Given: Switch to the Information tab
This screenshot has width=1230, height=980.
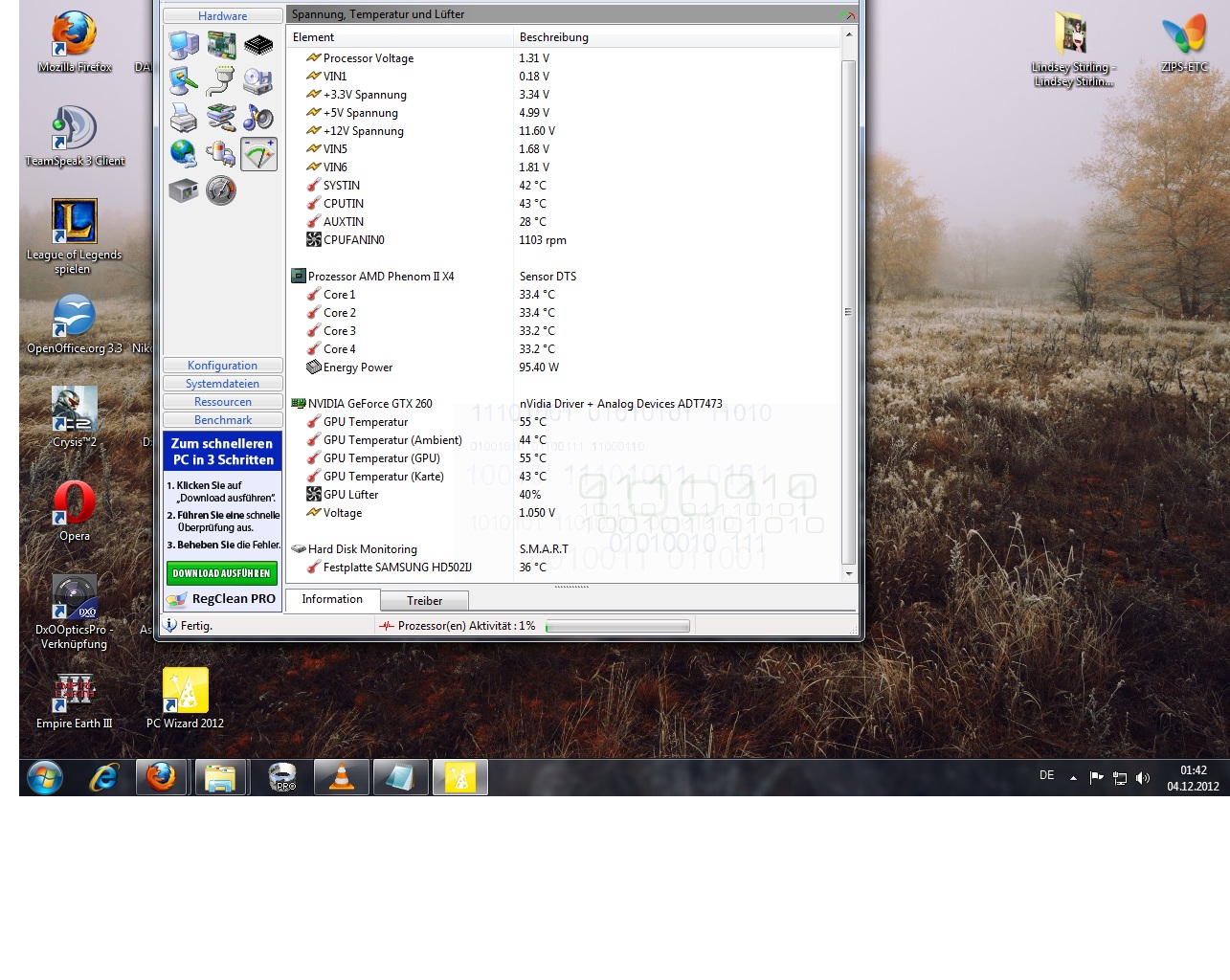Looking at the screenshot, I should click(332, 599).
